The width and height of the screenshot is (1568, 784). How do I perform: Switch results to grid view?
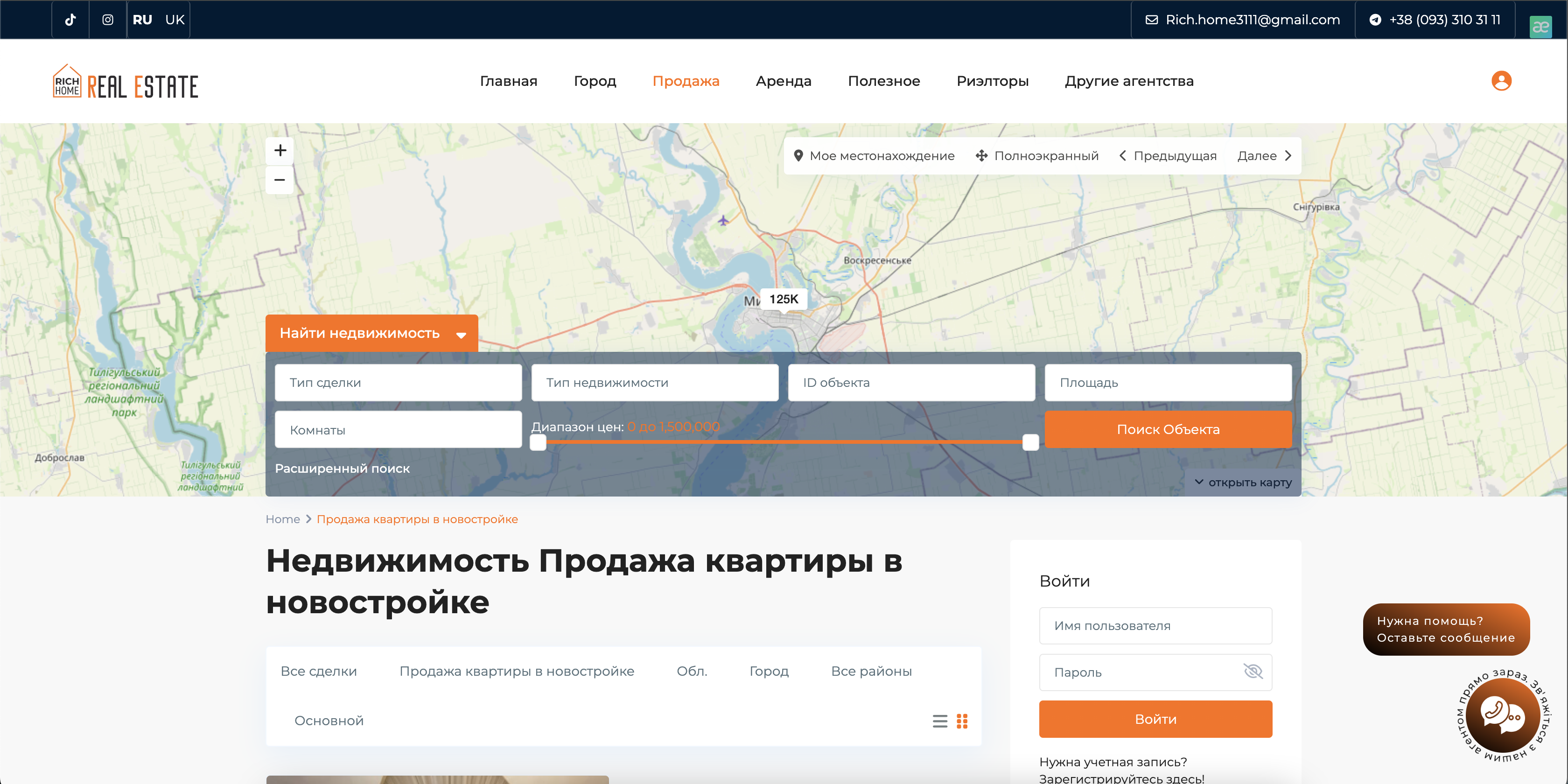962,721
